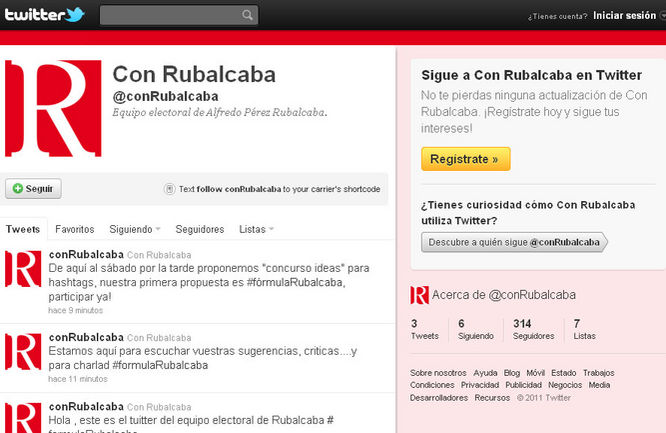Click avatar of the concurso ideas tweet
This screenshot has width=666, height=433.
(23, 269)
